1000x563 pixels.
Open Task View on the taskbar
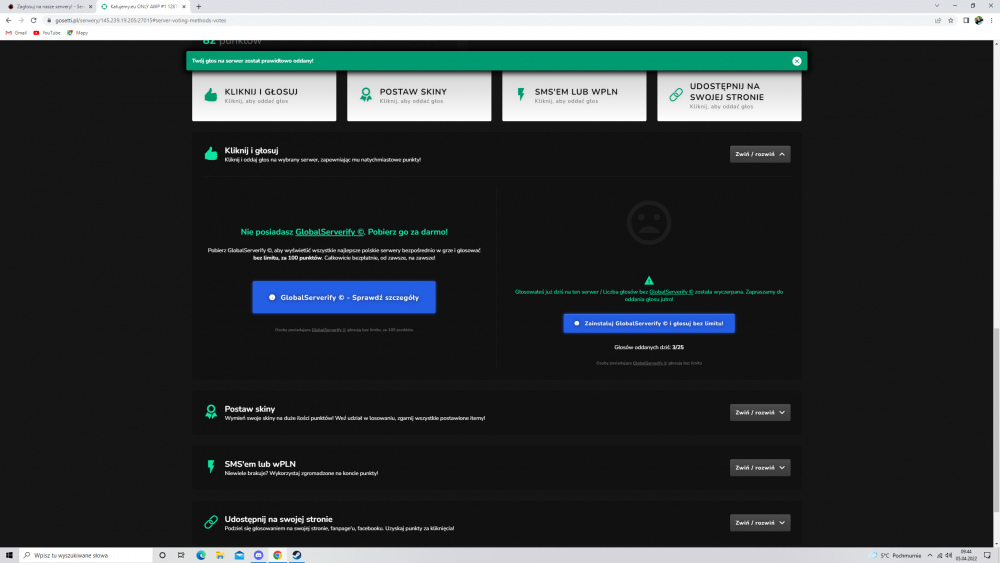tap(181, 555)
